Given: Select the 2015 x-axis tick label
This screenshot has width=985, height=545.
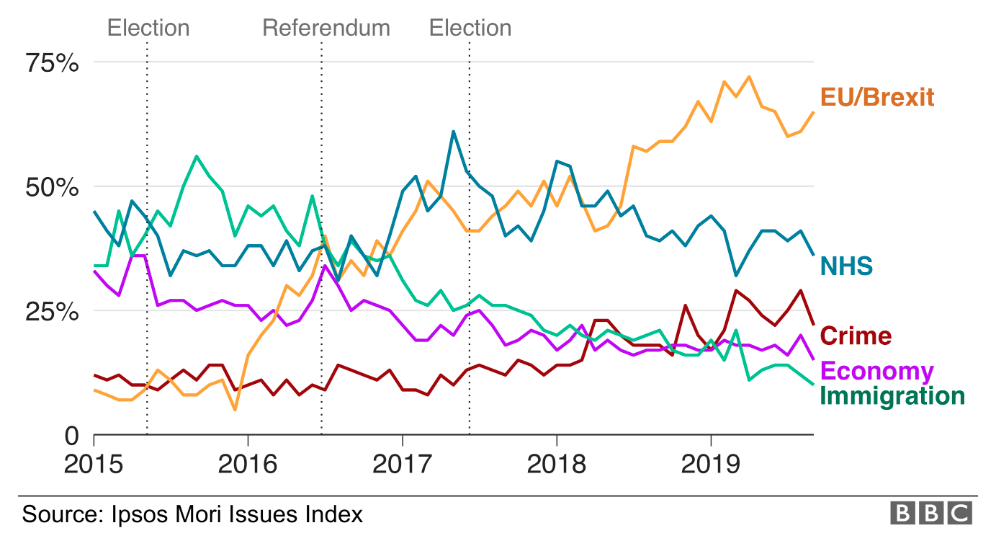Looking at the screenshot, I should tap(94, 464).
